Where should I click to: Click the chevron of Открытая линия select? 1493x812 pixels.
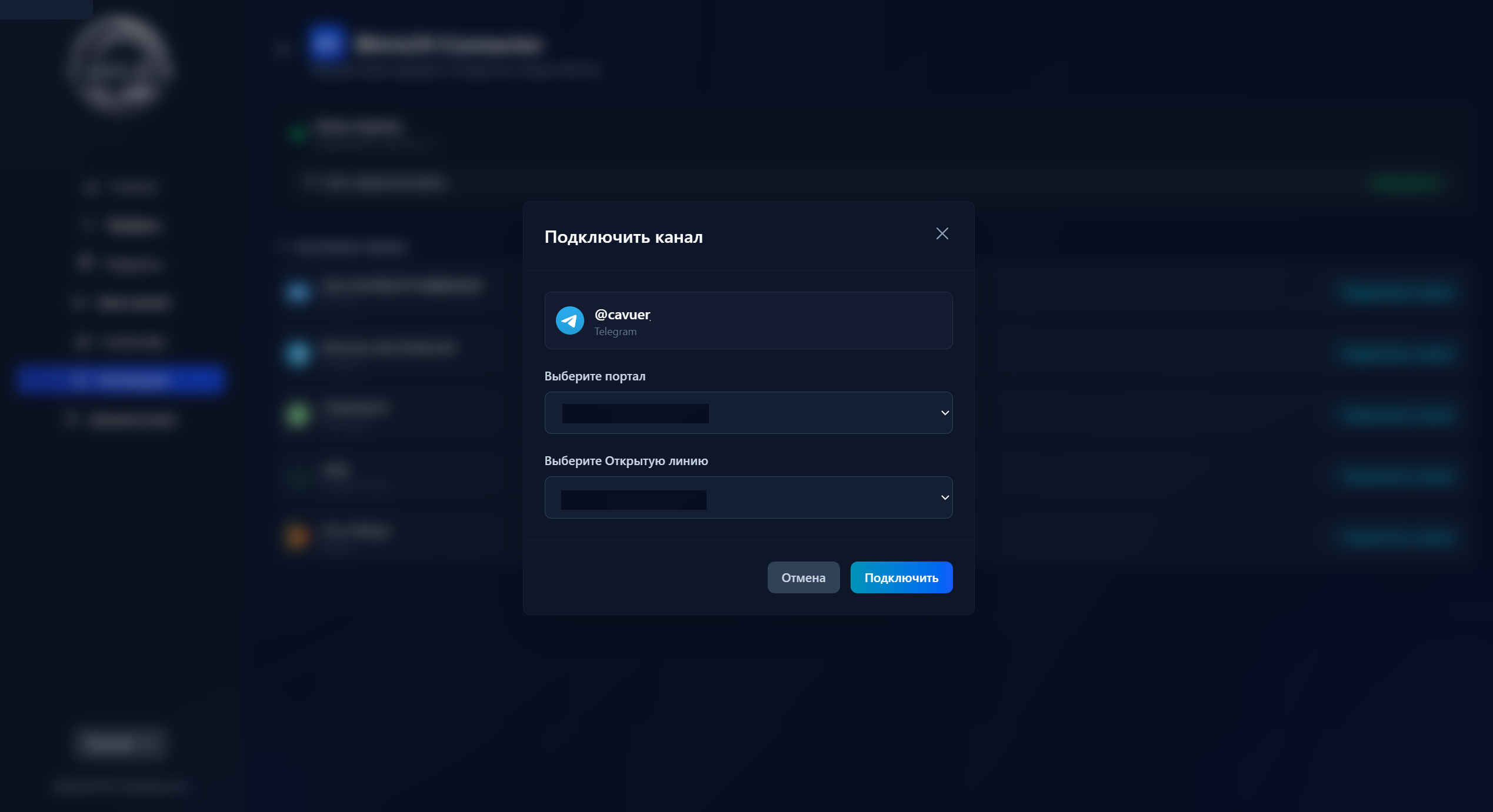(x=945, y=497)
